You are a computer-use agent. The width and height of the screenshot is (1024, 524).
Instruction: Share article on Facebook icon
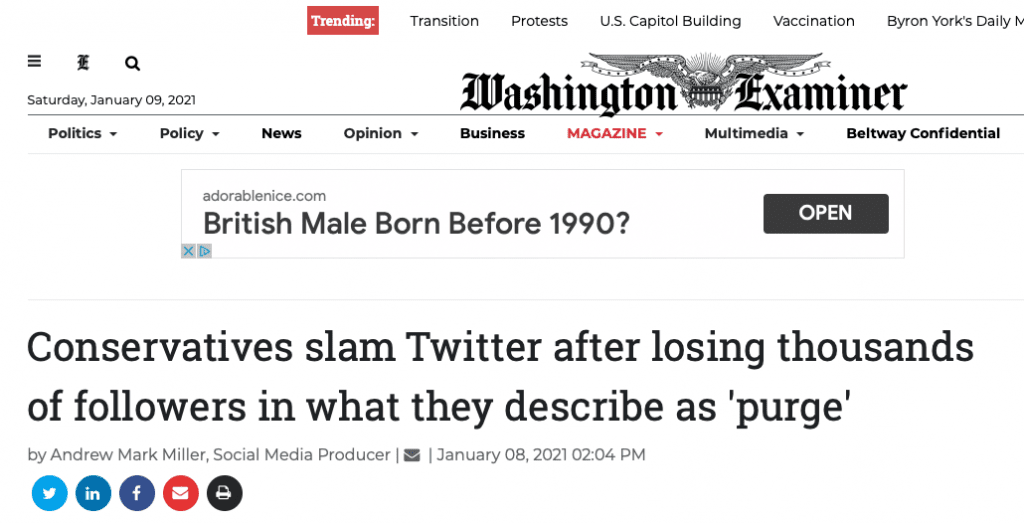coord(137,493)
